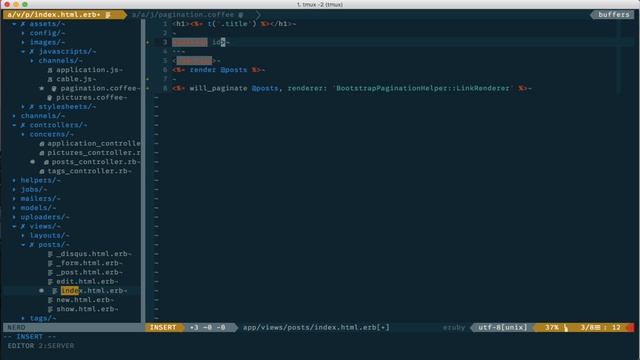Image resolution: width=640 pixels, height=360 pixels.
Task: Click the file icon beside _disqus.html.erb
Action: click(x=50, y=254)
